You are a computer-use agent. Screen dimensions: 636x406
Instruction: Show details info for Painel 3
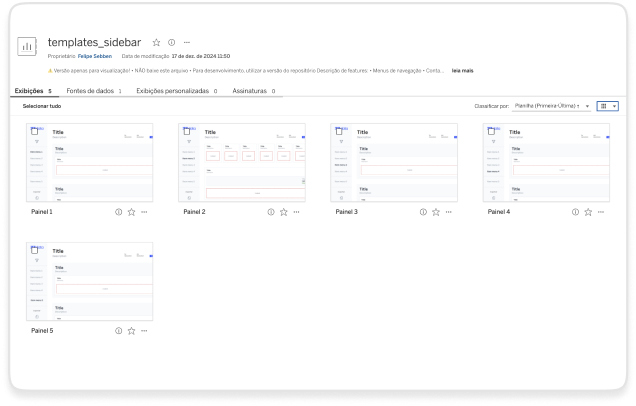(x=423, y=212)
